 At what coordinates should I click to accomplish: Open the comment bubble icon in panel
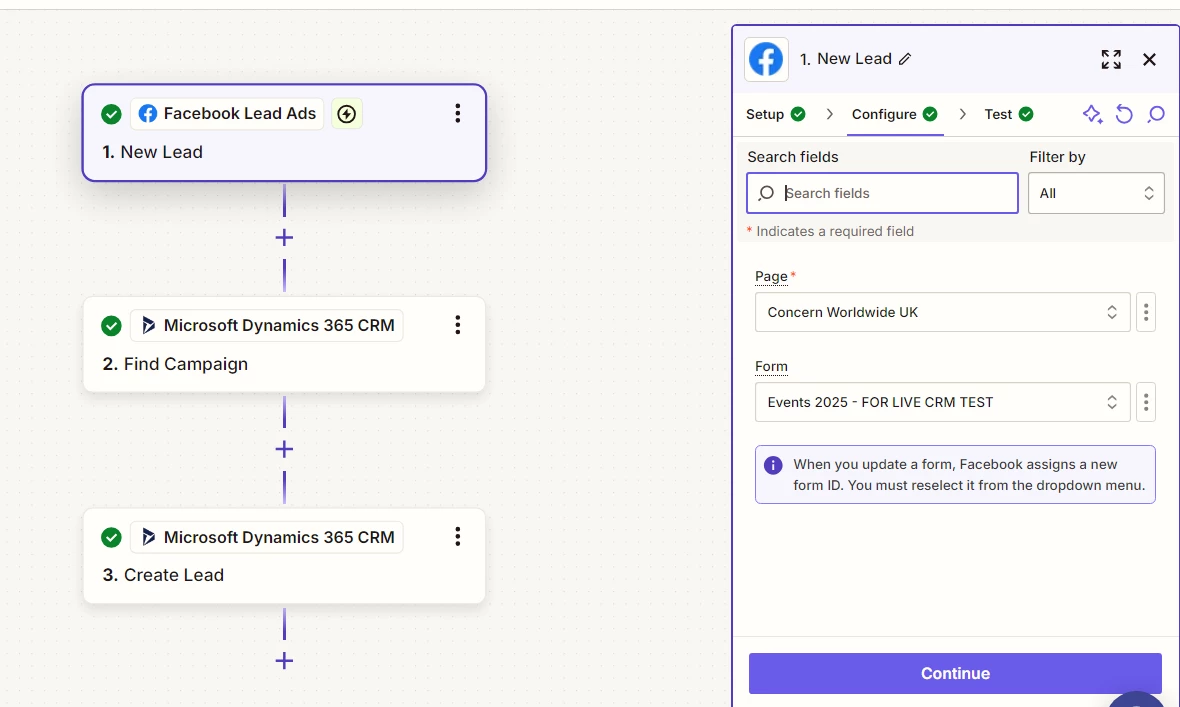1156,114
